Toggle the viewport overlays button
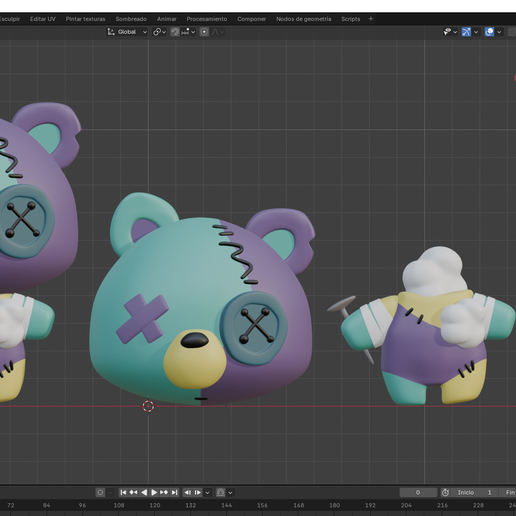 point(489,32)
